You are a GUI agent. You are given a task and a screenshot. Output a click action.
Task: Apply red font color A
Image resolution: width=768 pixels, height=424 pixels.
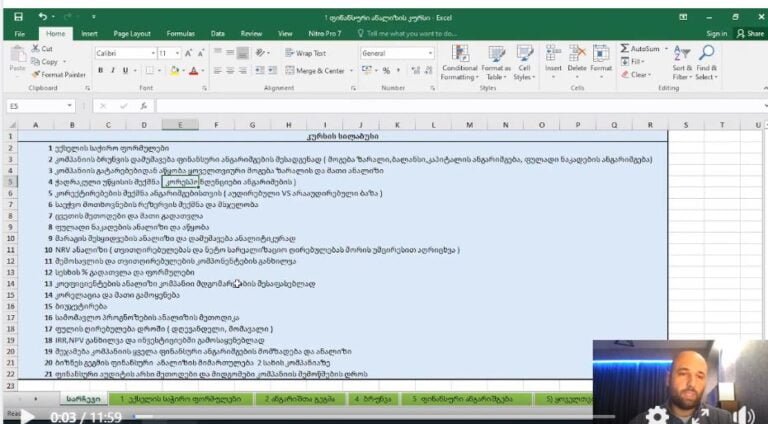pos(193,71)
